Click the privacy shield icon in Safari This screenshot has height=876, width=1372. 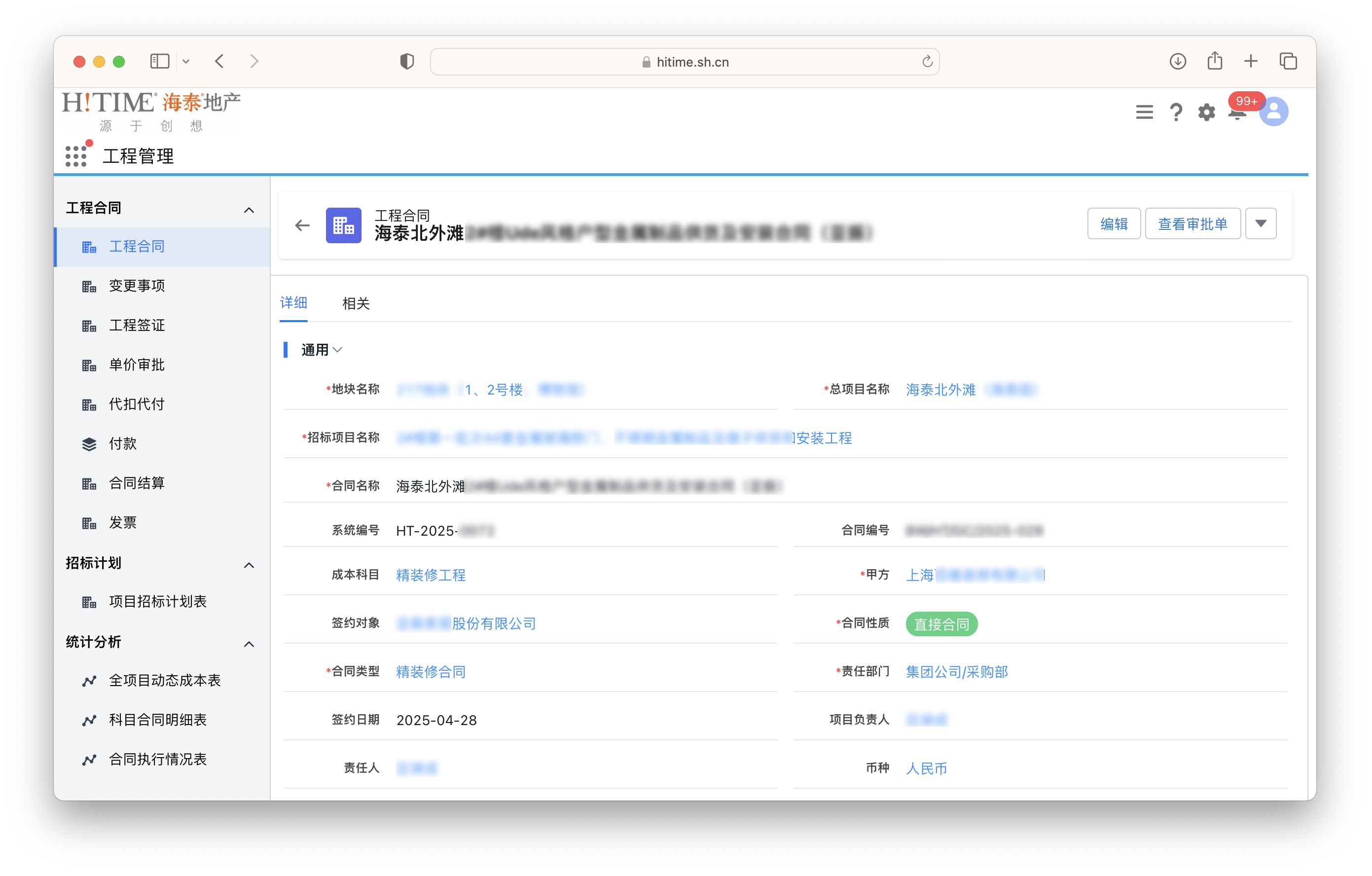tap(407, 61)
